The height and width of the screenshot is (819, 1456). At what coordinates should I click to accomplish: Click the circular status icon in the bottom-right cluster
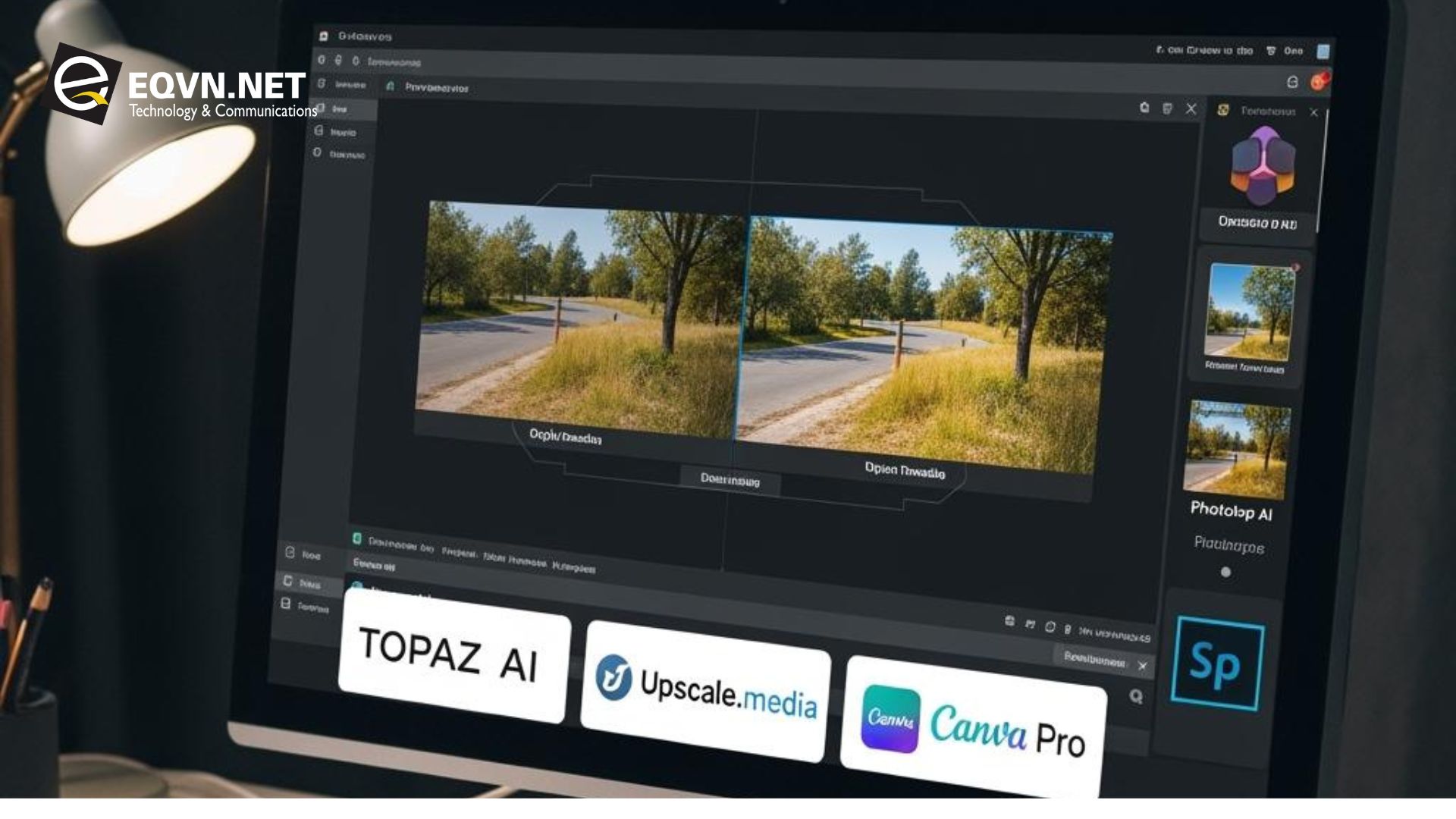[1050, 627]
